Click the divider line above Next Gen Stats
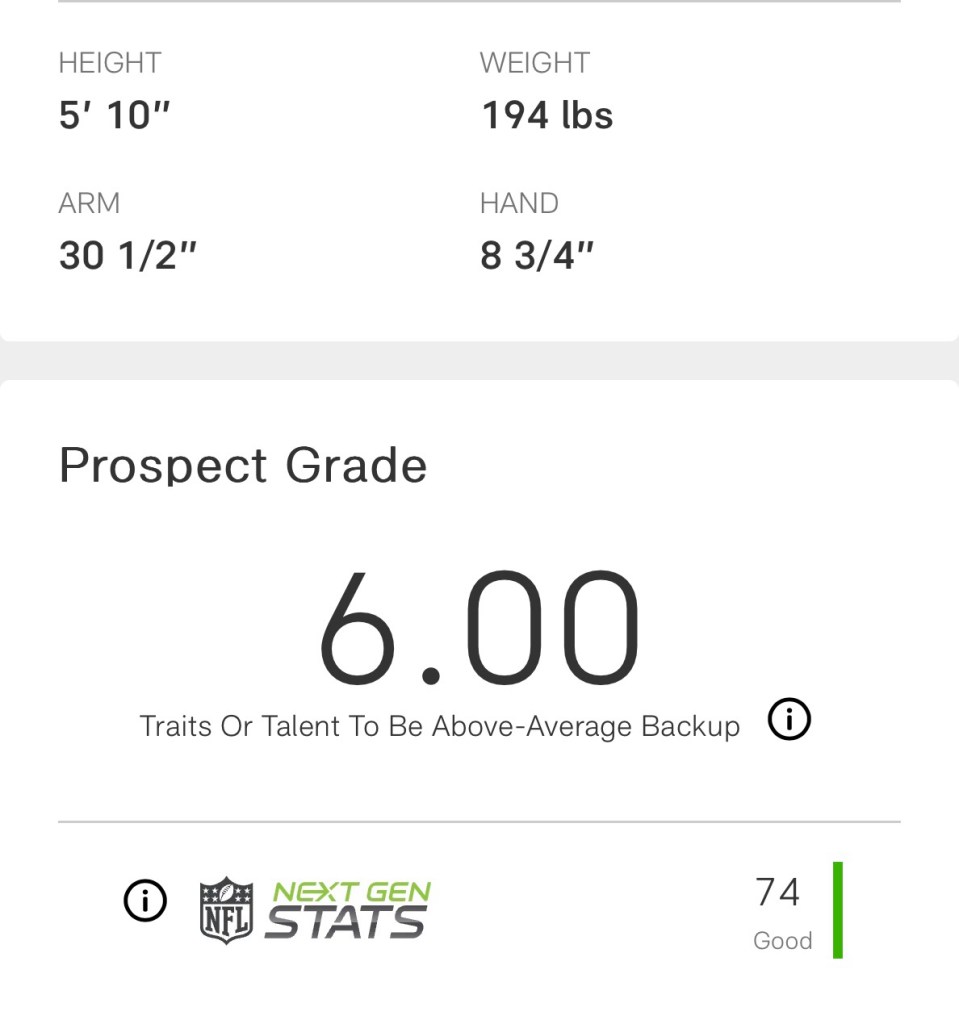 pyautogui.click(x=479, y=822)
